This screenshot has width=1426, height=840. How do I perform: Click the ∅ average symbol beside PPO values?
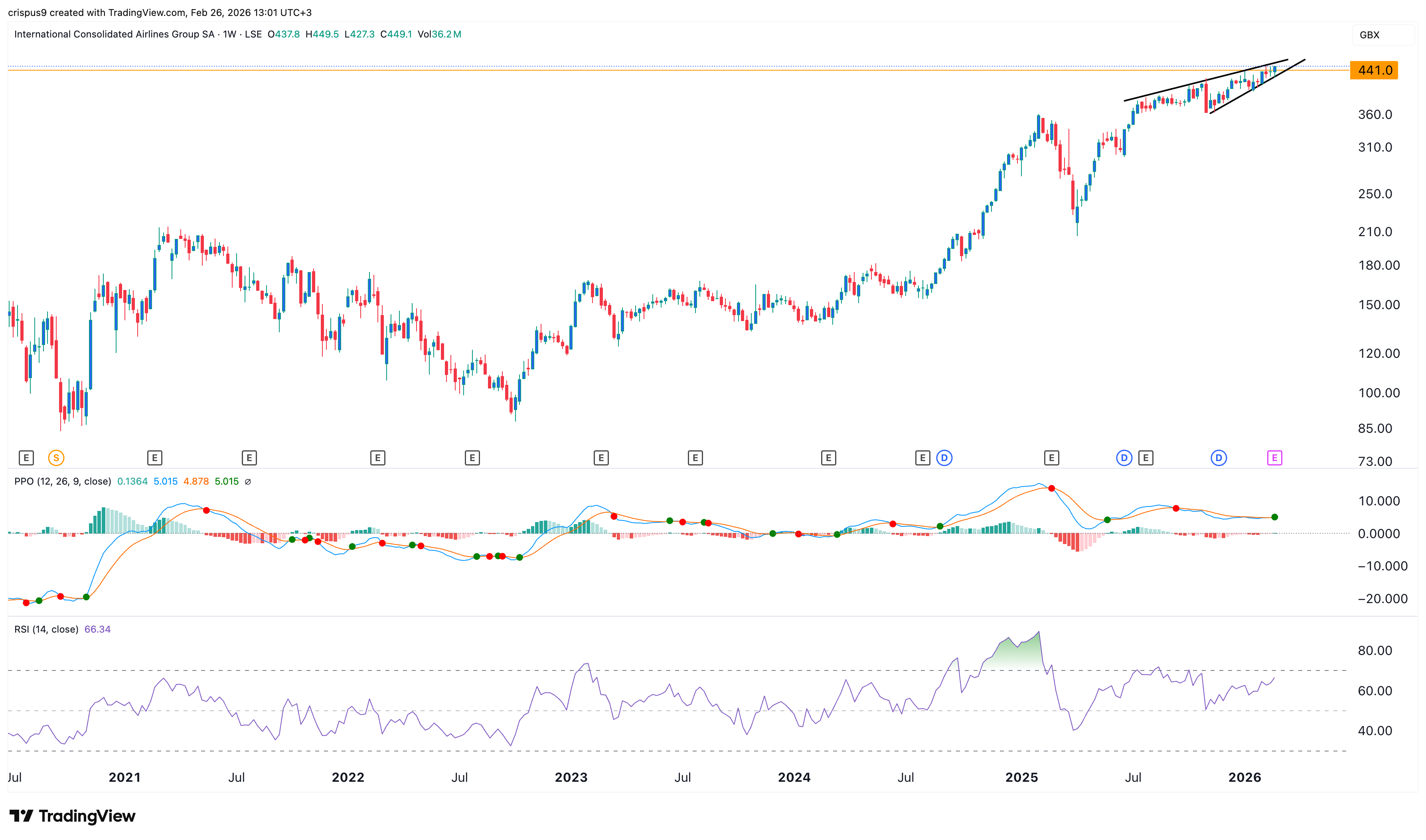coord(247,481)
